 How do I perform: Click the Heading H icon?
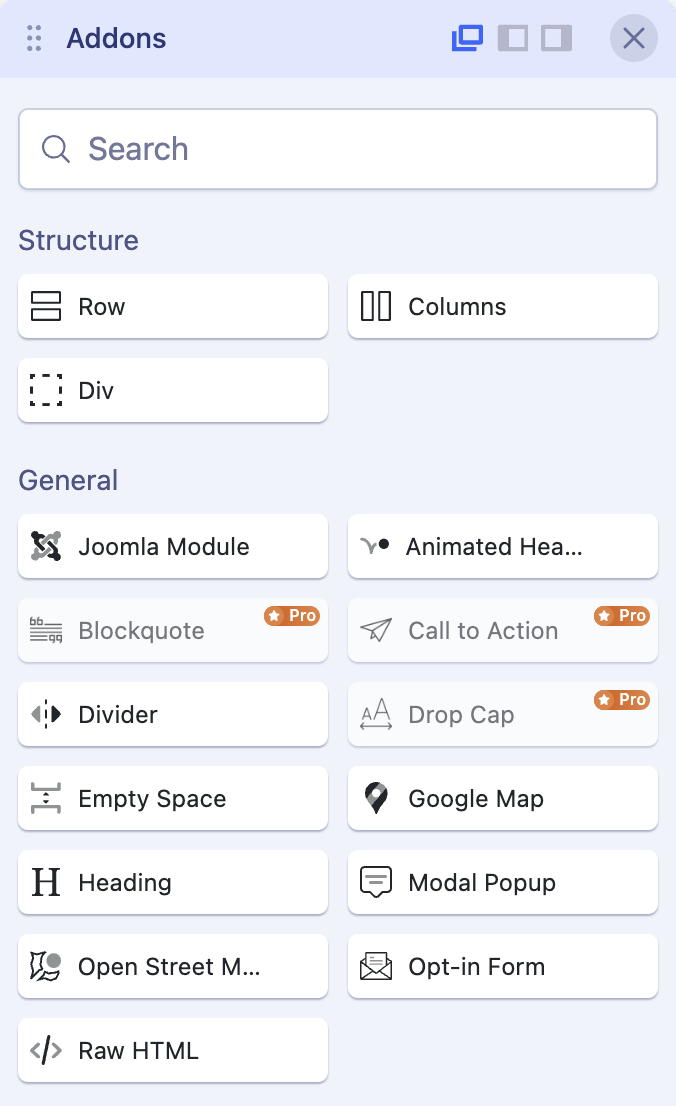46,883
